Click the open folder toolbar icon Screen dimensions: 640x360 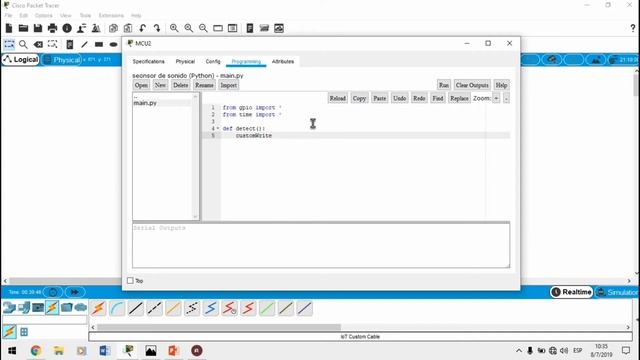coord(23,28)
